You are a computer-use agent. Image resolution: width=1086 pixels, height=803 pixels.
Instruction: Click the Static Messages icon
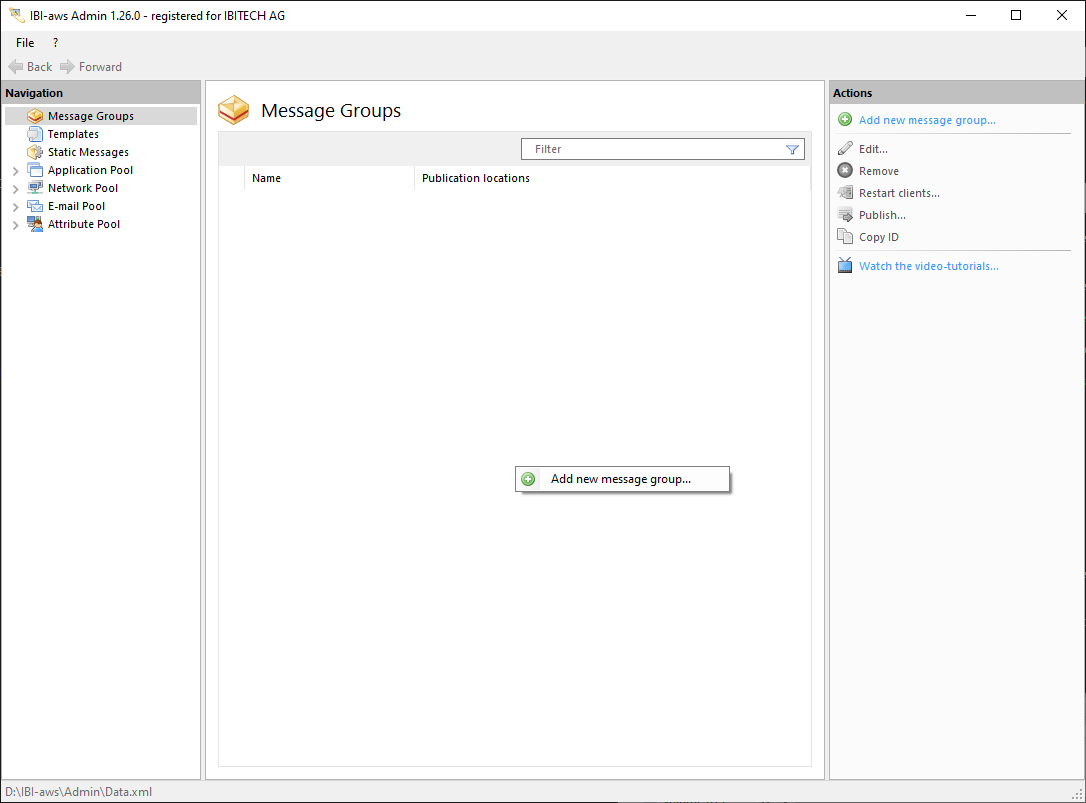click(x=35, y=152)
